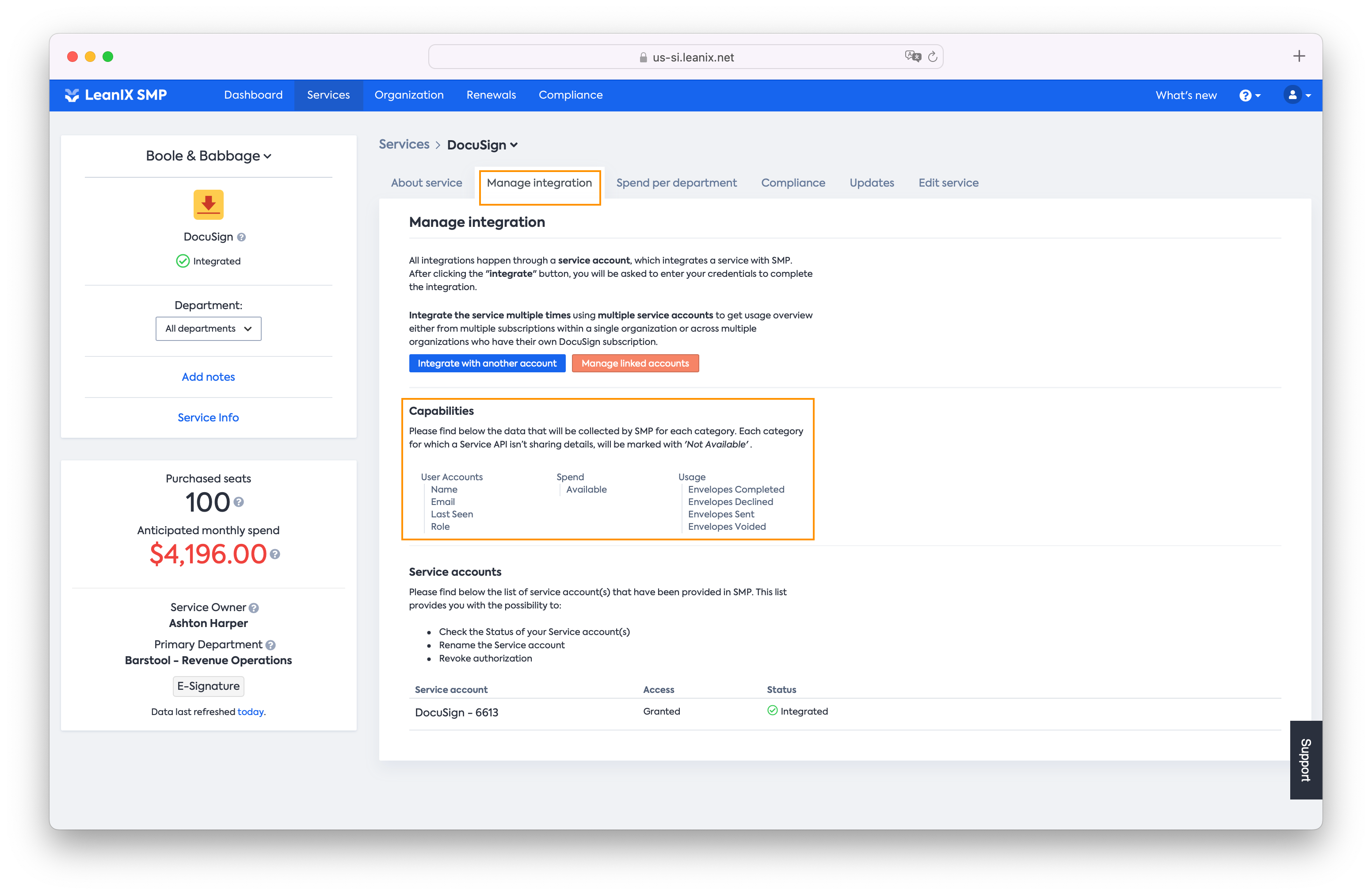
Task: Expand the DocuSign breadcrumb service selector
Action: click(x=482, y=145)
